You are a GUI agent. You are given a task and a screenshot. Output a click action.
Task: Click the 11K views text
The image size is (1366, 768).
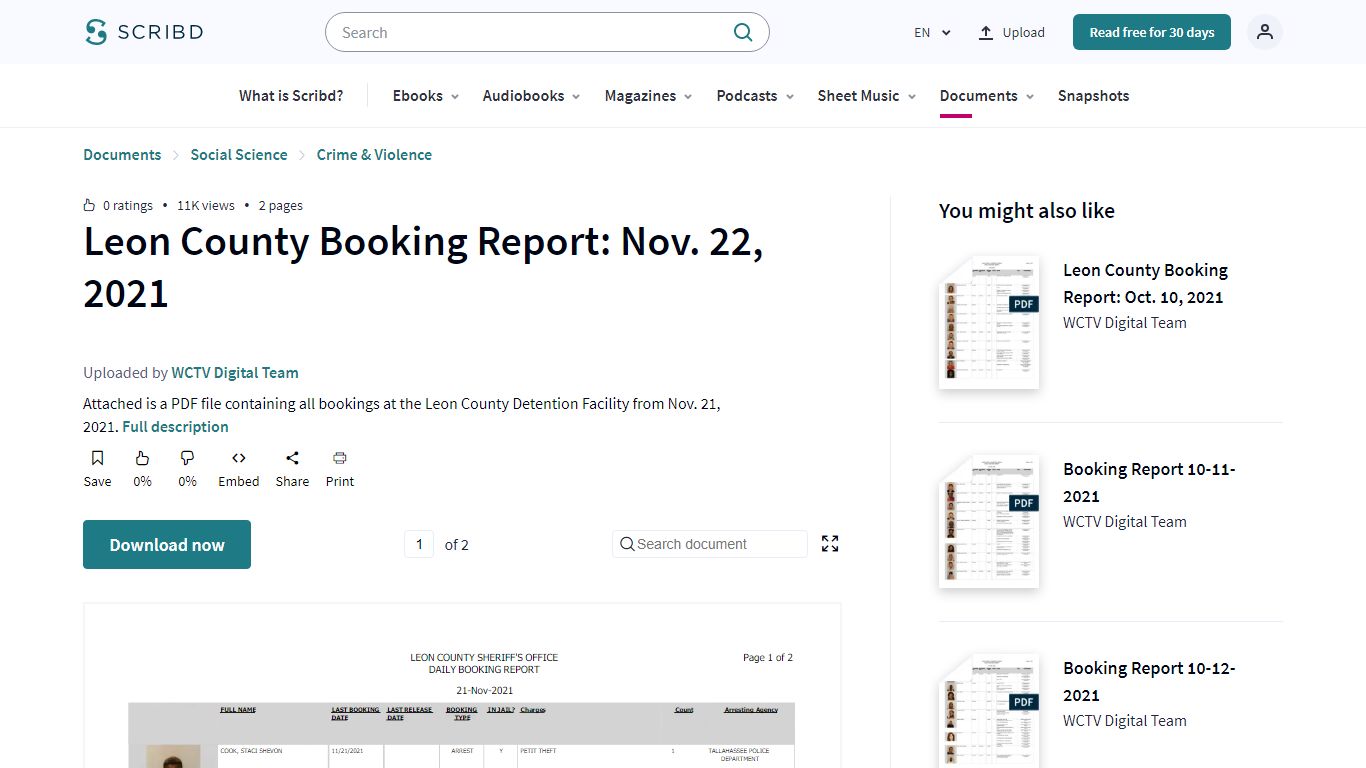(206, 205)
